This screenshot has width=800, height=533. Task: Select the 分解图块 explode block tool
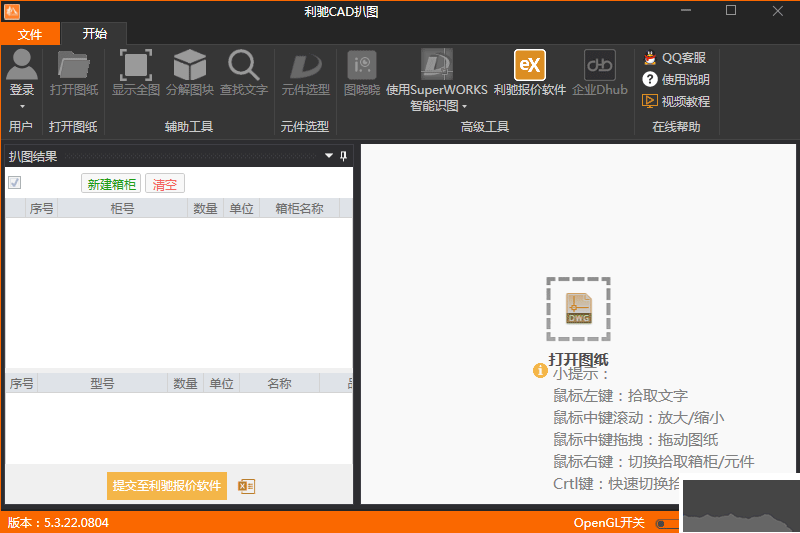[189, 65]
